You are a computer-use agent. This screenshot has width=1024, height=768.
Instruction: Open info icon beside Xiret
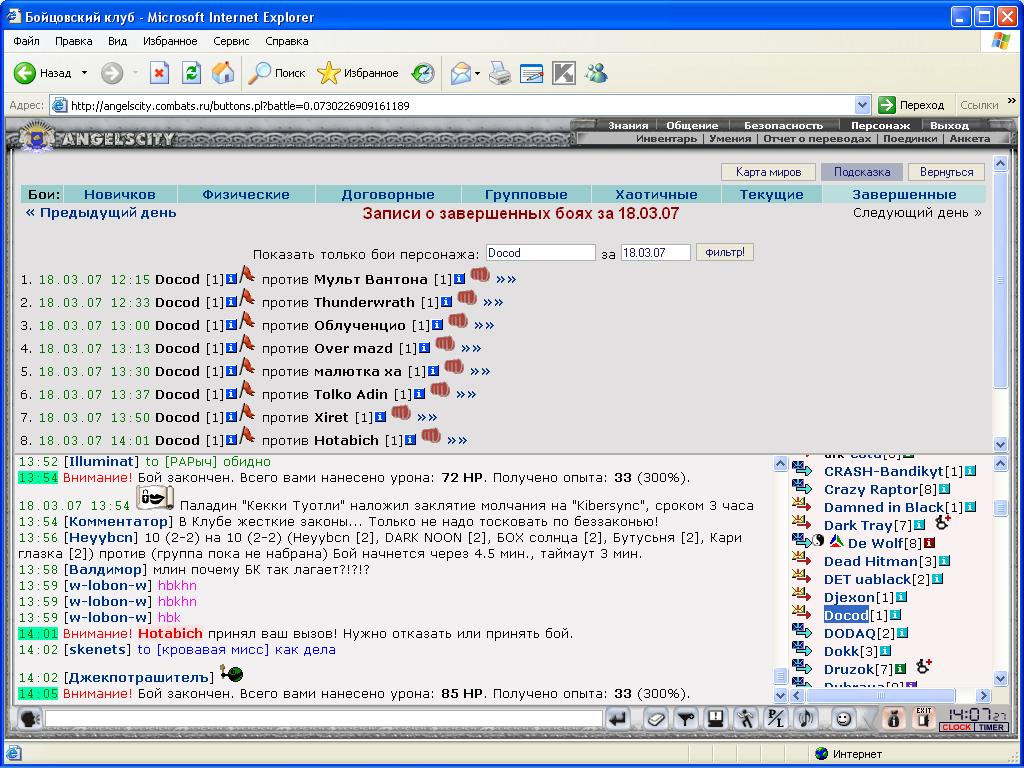tap(380, 417)
